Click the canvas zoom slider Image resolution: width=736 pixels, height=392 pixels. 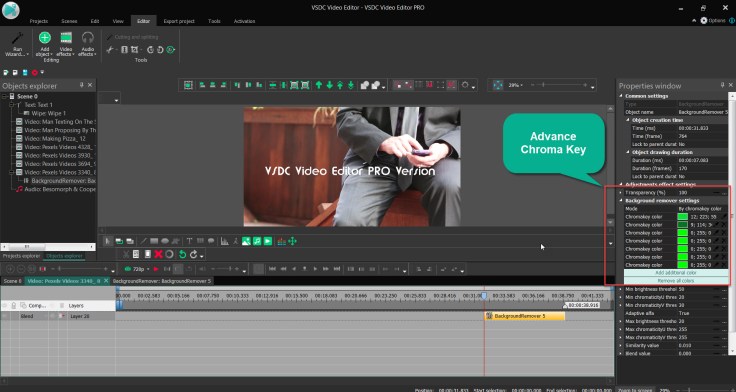click(560, 85)
